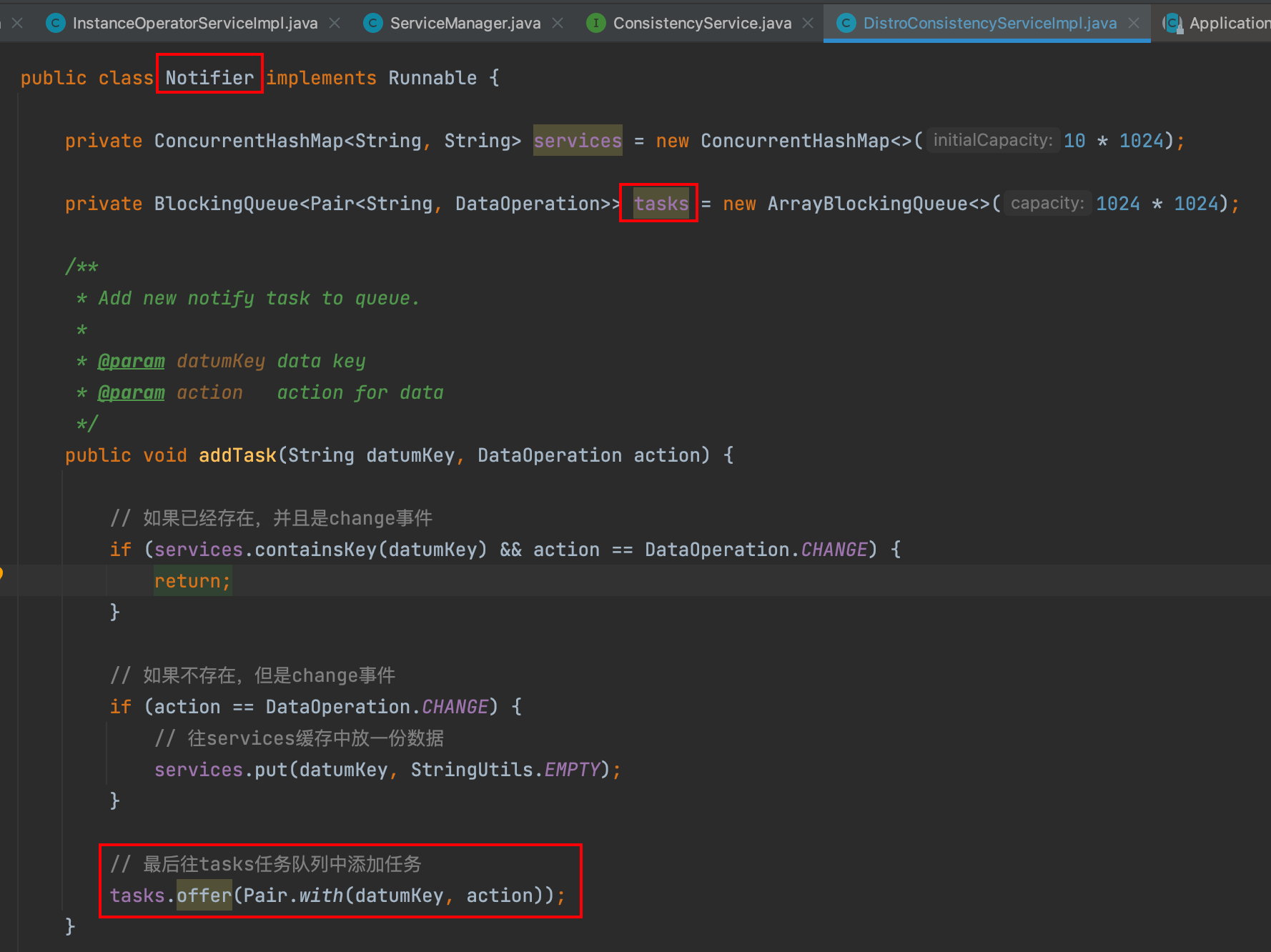The height and width of the screenshot is (952, 1271).
Task: Click the comment '往services缓存中放一份数据'
Action: coord(300,738)
